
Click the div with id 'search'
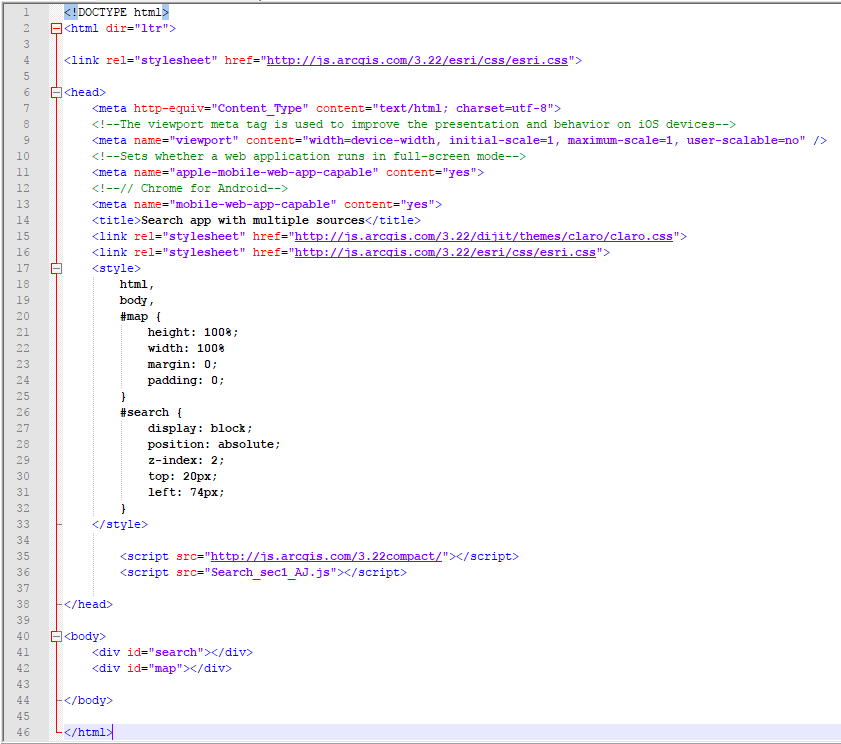[172, 652]
